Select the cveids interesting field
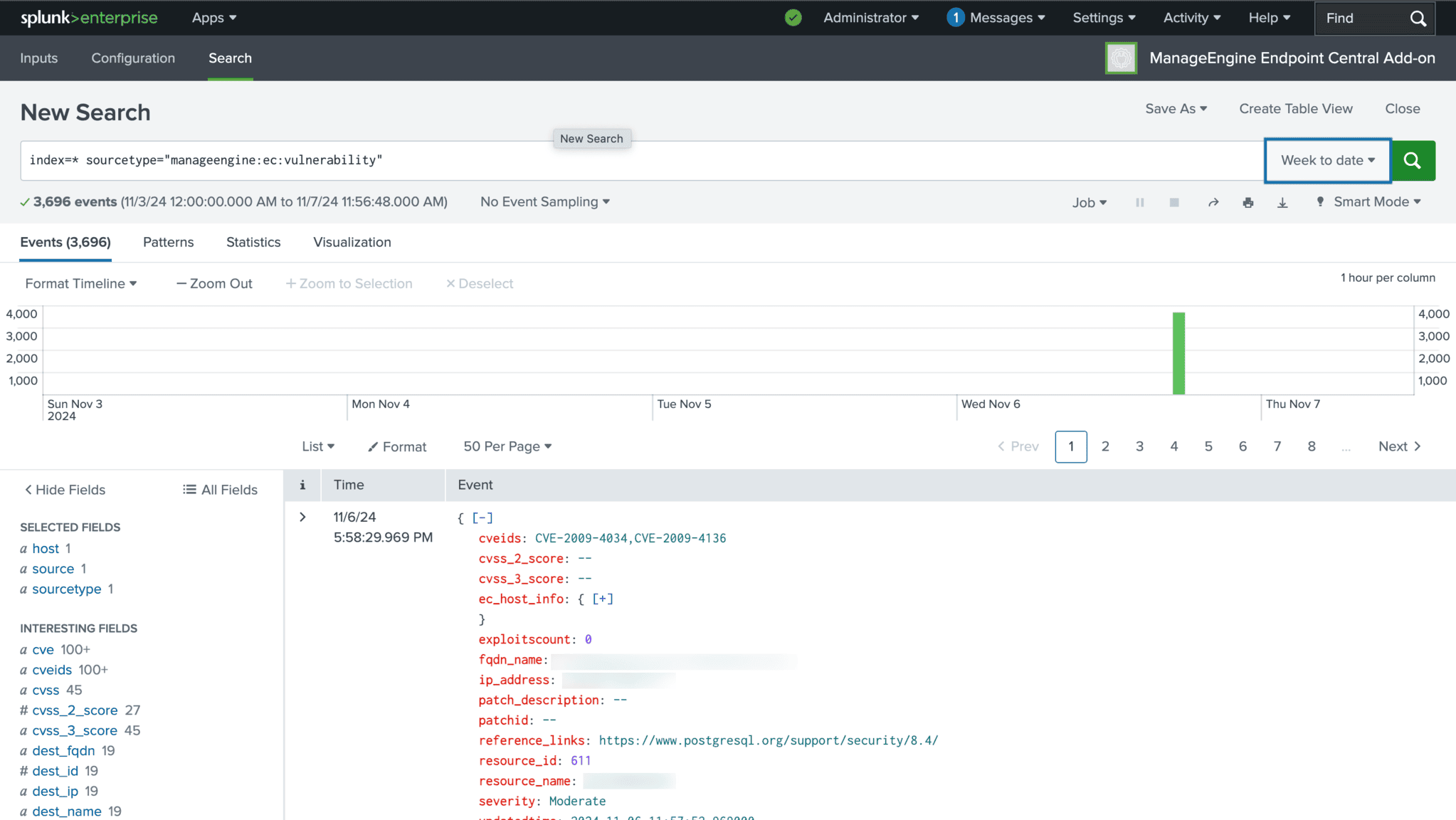 click(x=52, y=670)
